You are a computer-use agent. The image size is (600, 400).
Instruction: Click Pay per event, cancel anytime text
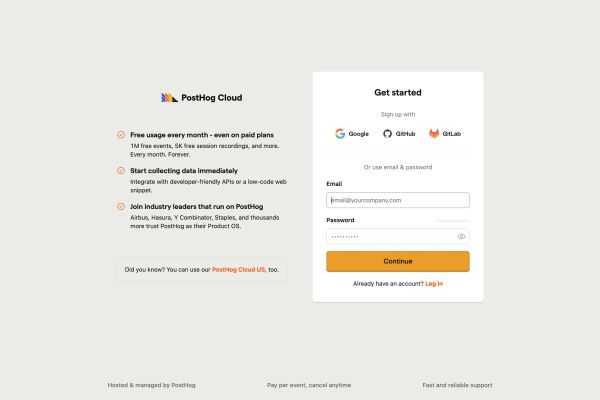tap(309, 385)
